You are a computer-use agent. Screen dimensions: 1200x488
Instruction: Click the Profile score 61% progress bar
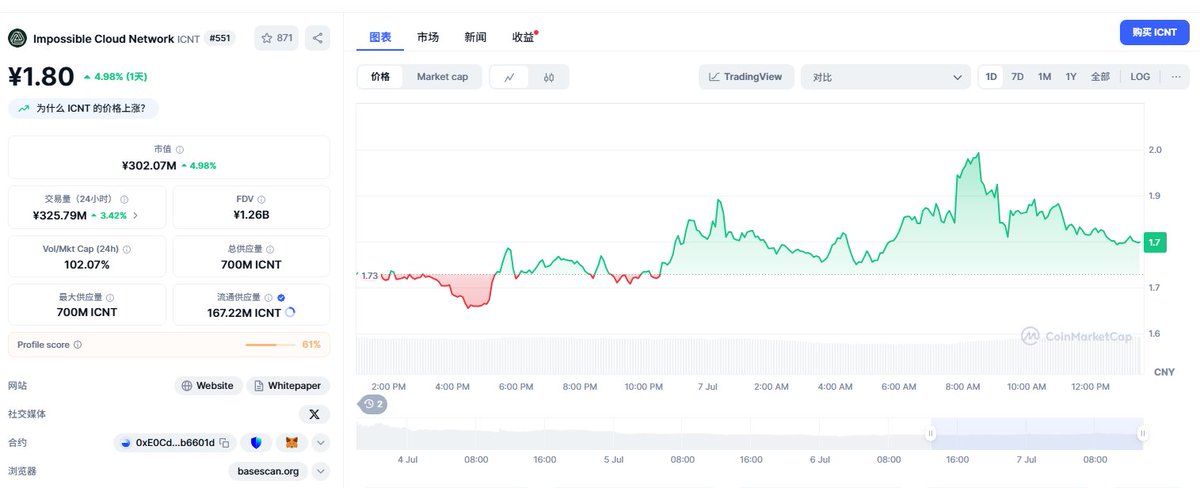pos(269,344)
